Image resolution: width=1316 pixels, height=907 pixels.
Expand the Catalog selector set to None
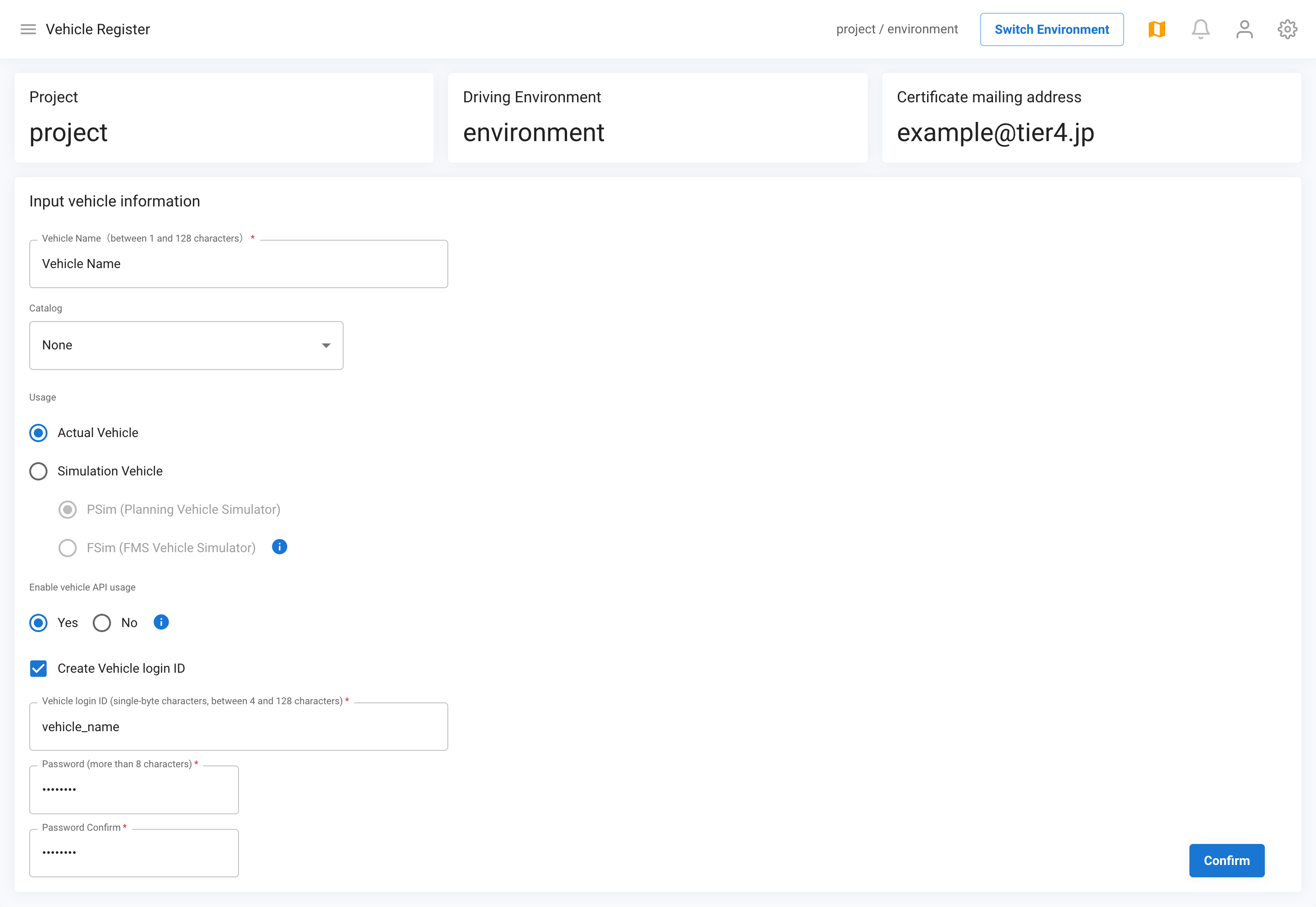pyautogui.click(x=186, y=345)
